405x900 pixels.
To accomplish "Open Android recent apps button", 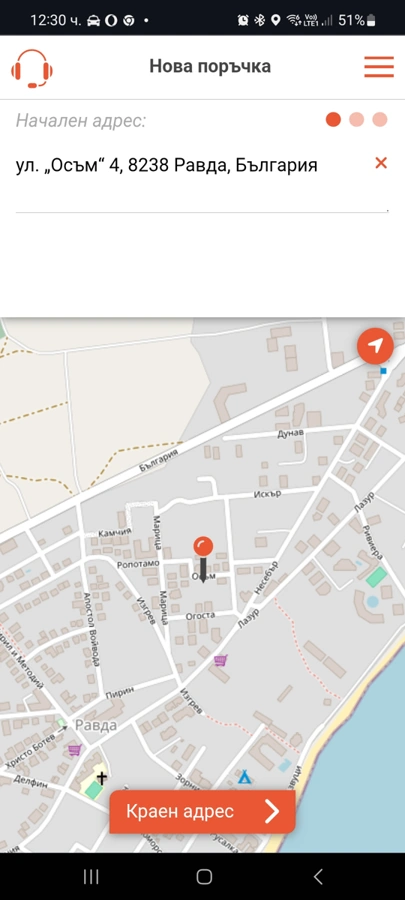I will [91, 876].
